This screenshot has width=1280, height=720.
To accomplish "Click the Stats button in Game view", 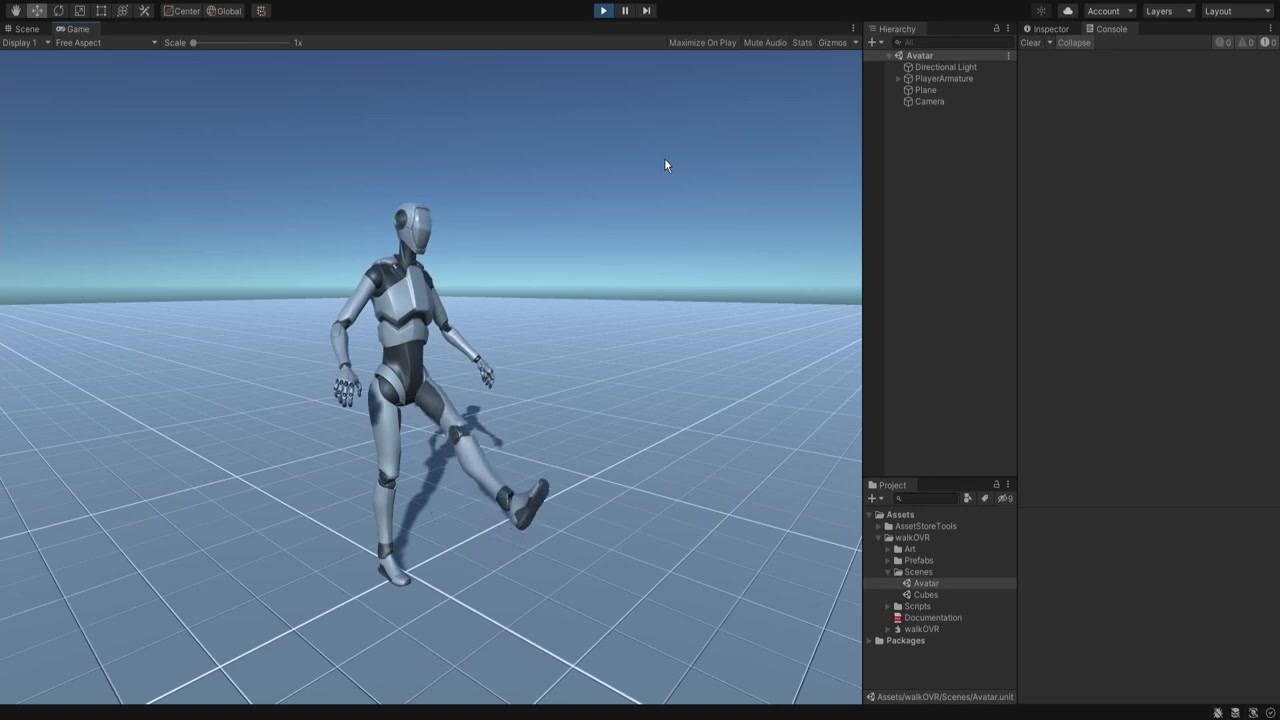I will coord(802,43).
